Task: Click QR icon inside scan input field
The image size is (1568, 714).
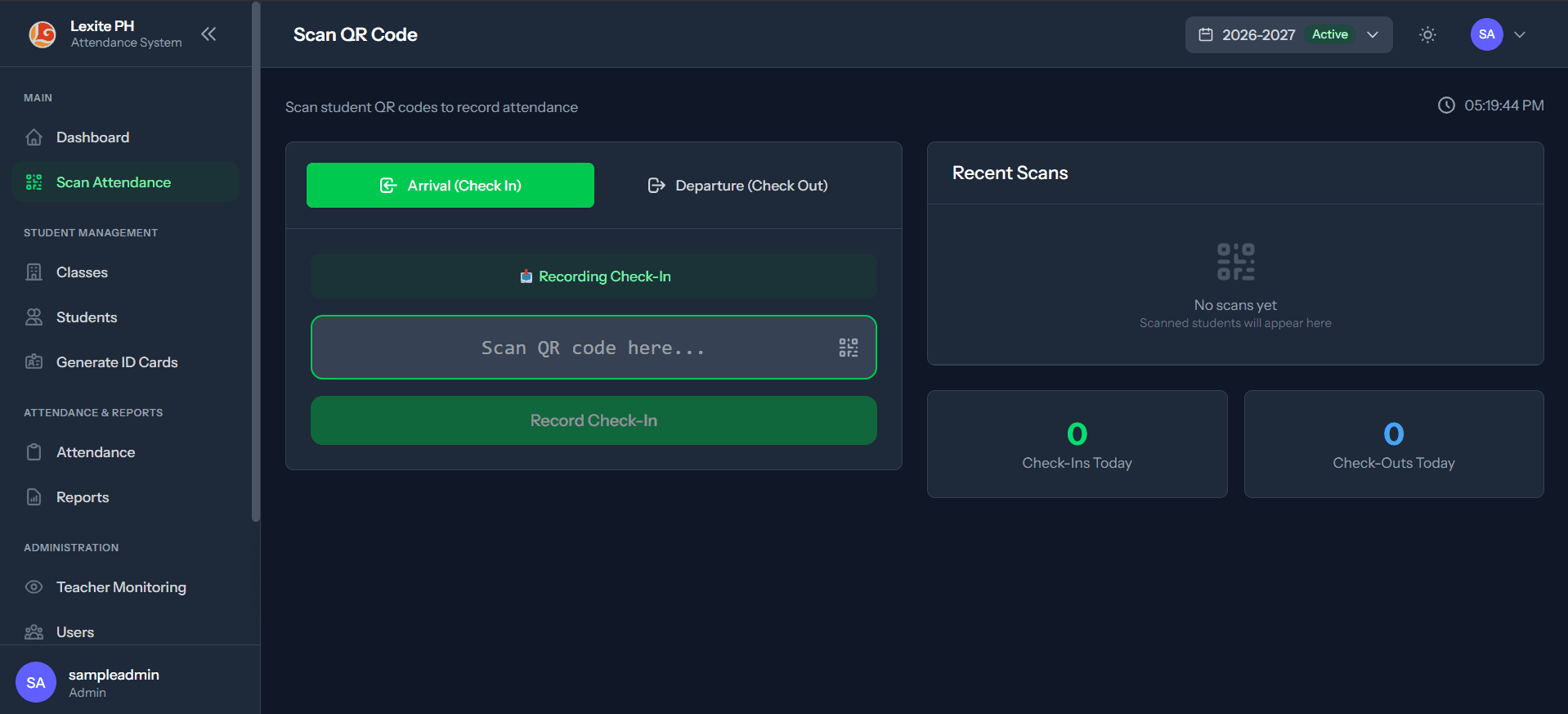Action: [x=849, y=348]
